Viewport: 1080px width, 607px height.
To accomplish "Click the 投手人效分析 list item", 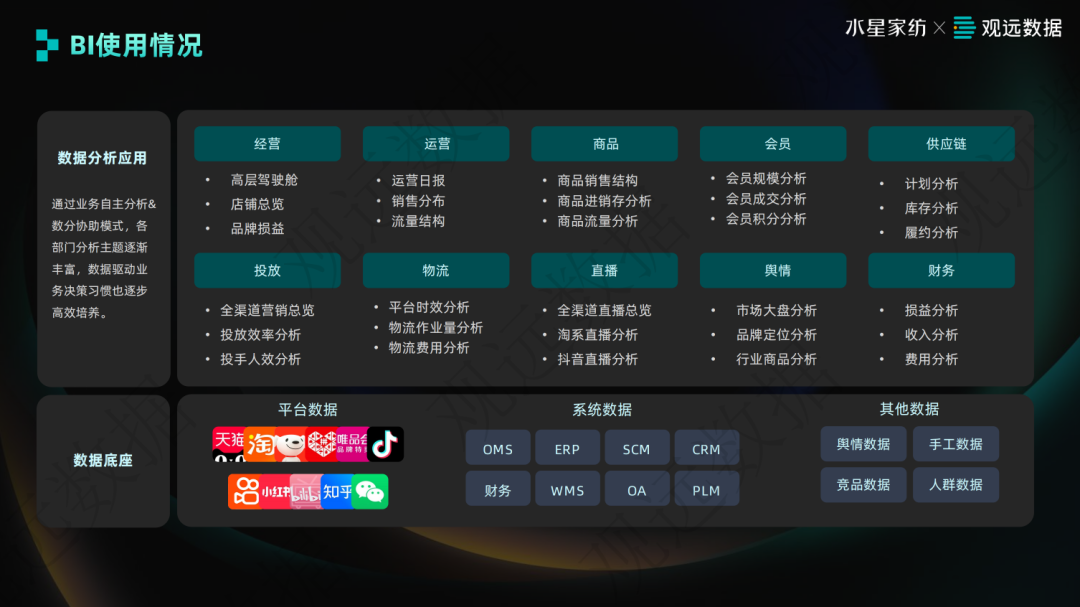I will point(260,359).
